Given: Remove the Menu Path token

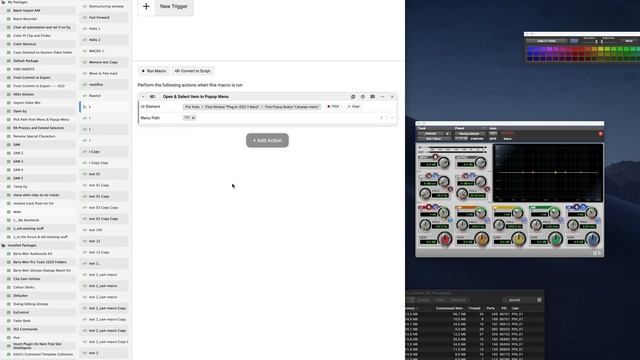Looking at the screenshot, I should click(193, 118).
